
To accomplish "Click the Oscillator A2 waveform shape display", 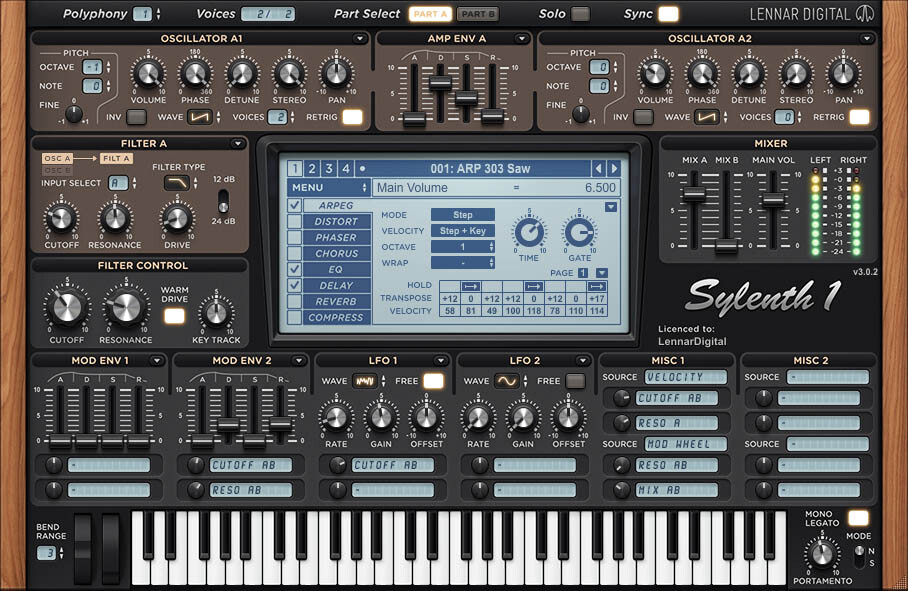I will point(707,117).
